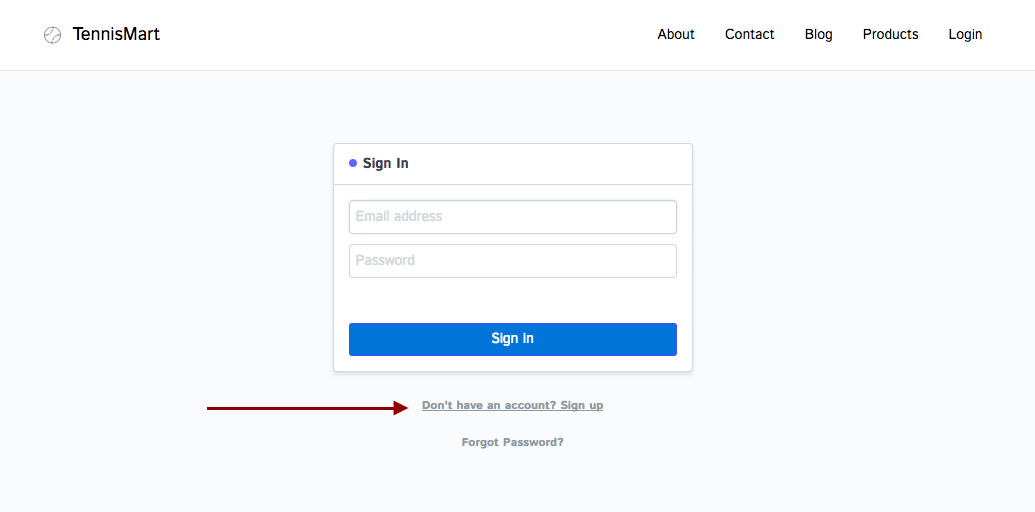Click the TennisMart brand name text
The height and width of the screenshot is (512, 1035).
(116, 34)
